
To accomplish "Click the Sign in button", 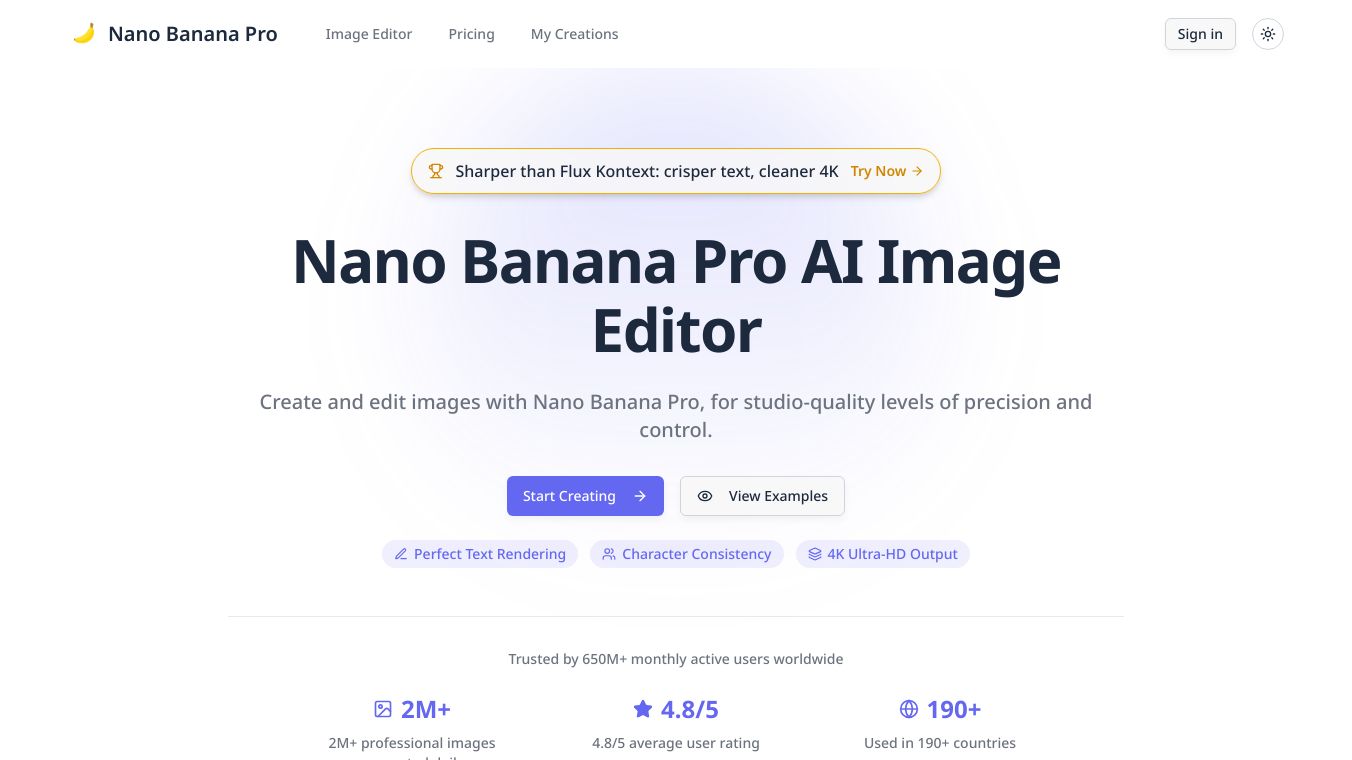I will 1200,34.
